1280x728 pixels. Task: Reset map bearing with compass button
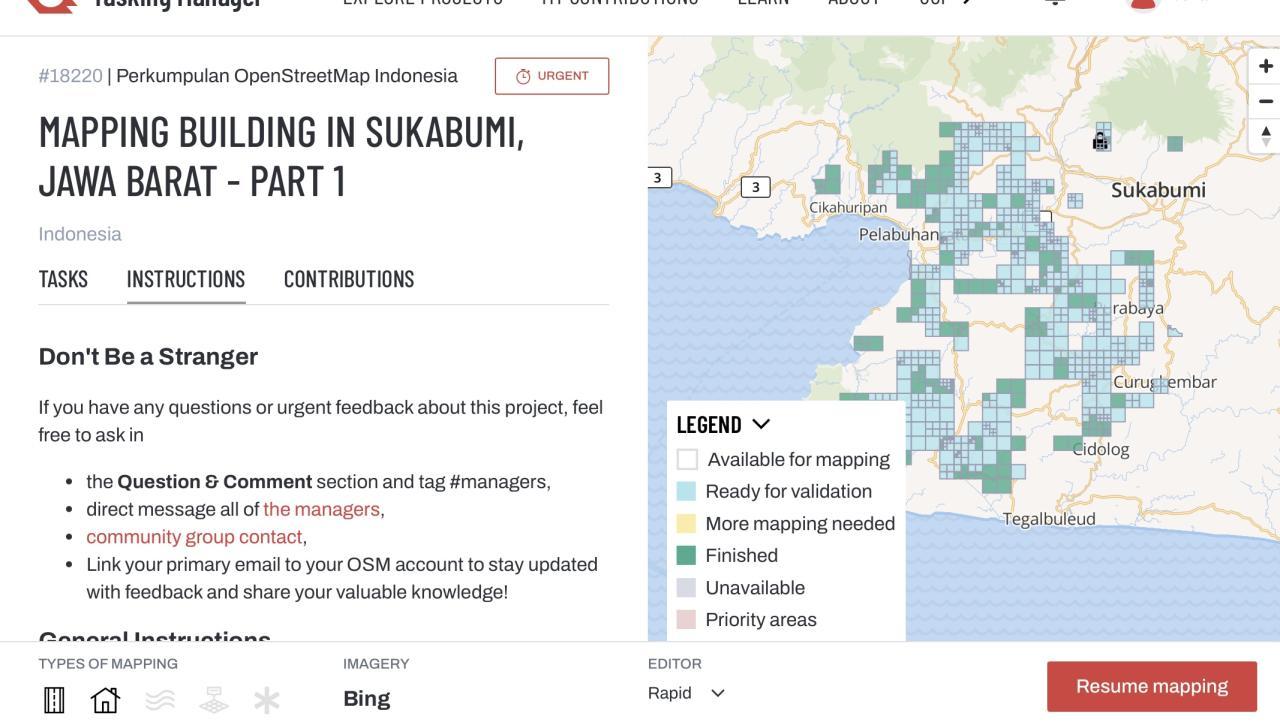point(1265,136)
